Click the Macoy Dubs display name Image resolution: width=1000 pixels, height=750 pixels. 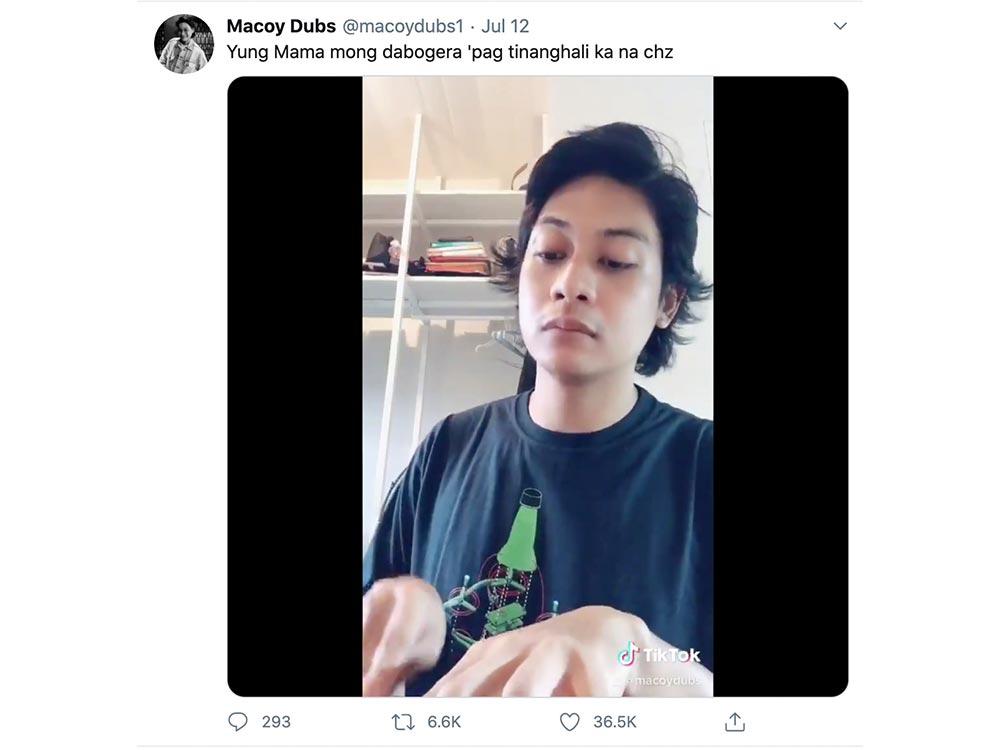point(281,26)
